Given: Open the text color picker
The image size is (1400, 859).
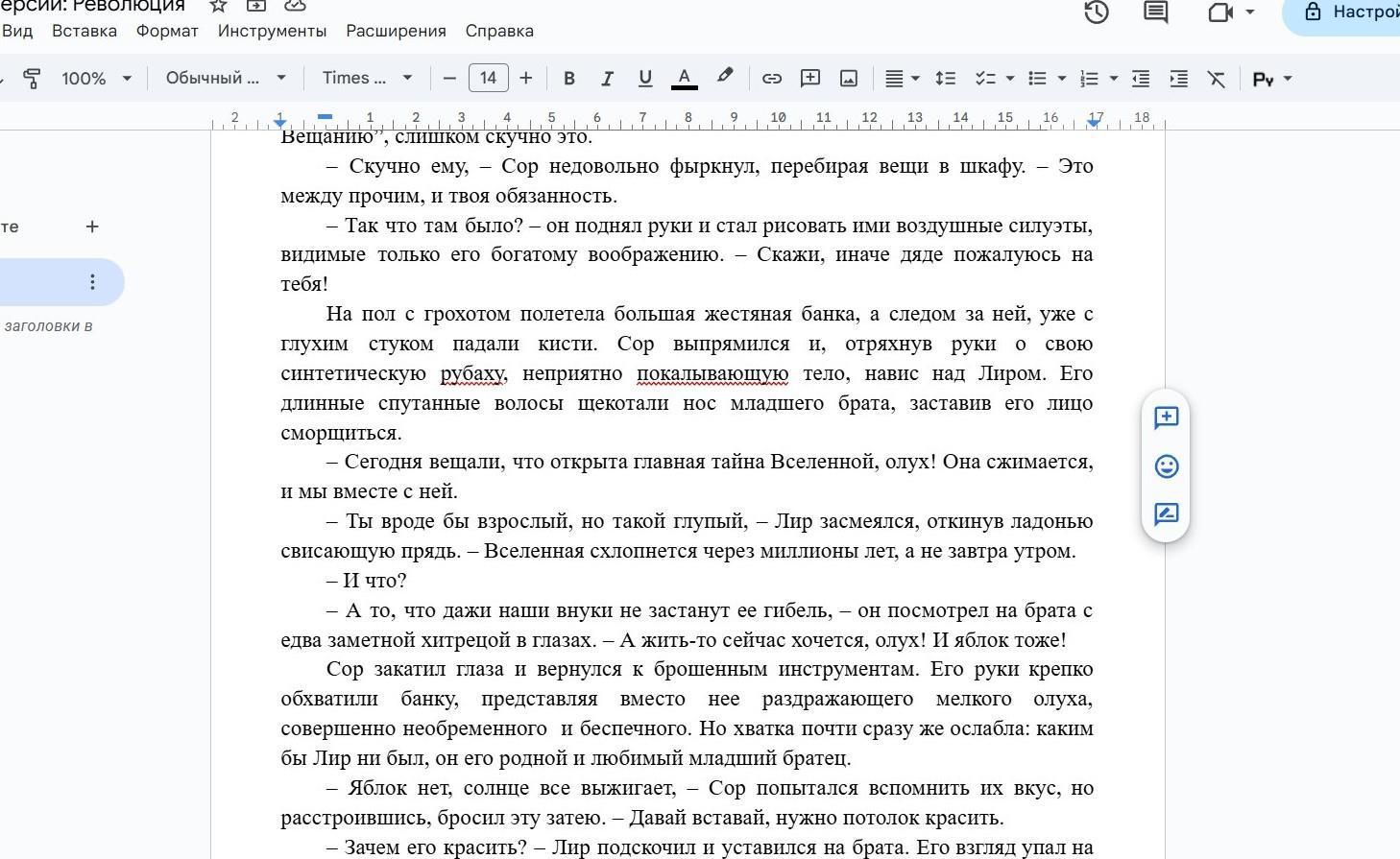Looking at the screenshot, I should (684, 79).
